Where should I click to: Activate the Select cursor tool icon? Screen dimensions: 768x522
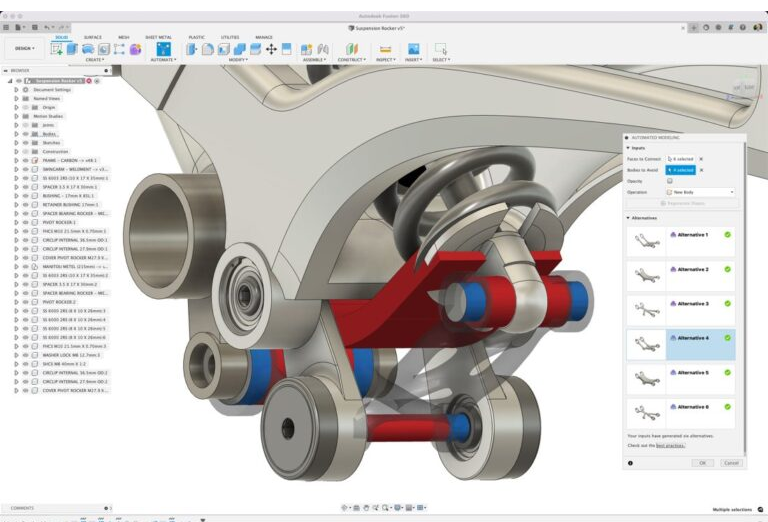coord(441,49)
